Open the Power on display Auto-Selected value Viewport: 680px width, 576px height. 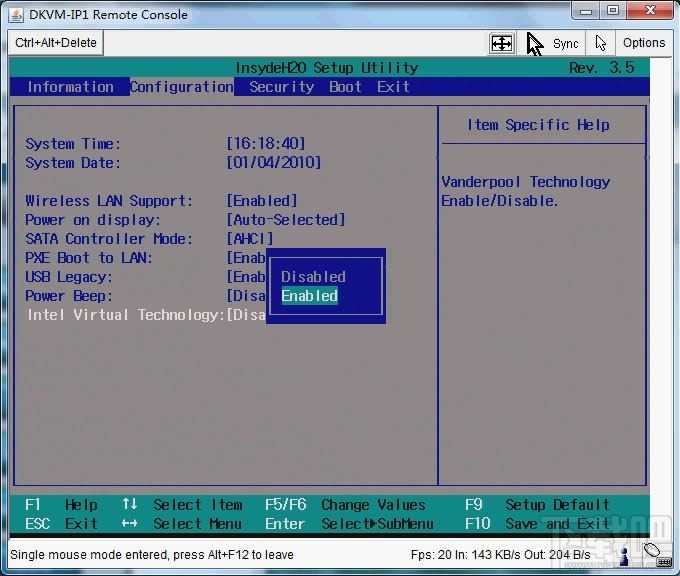[285, 220]
